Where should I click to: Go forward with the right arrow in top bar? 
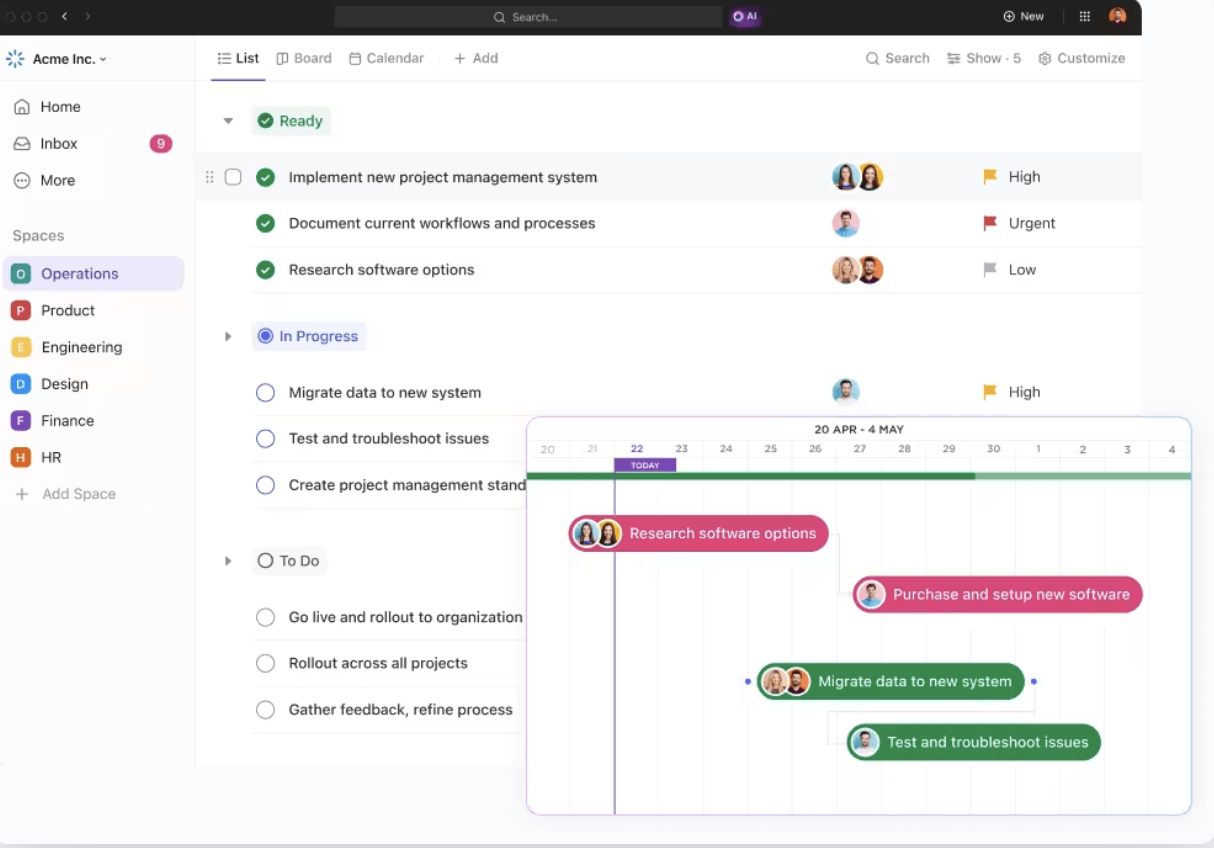pos(88,17)
